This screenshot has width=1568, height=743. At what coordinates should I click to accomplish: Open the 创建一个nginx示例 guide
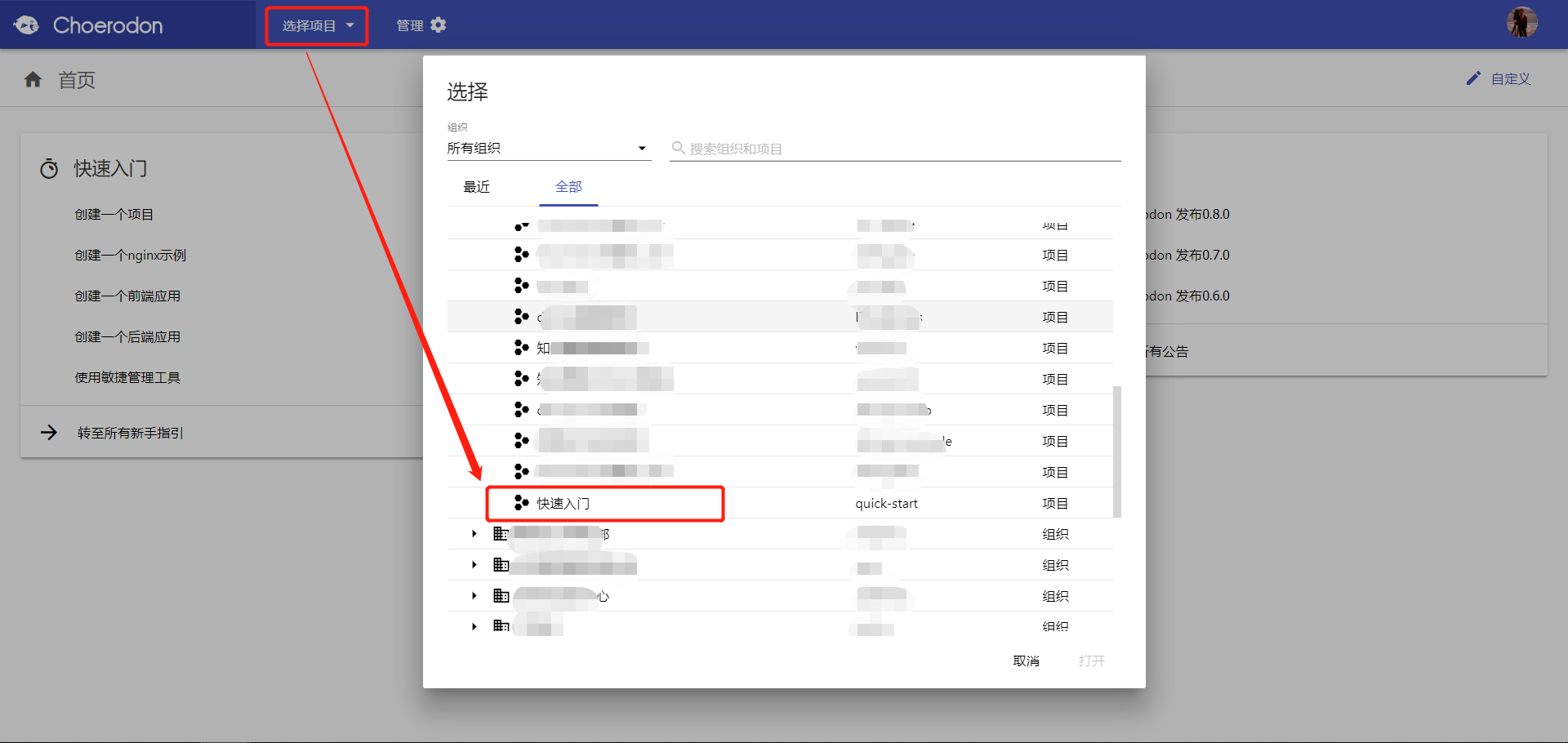131,256
